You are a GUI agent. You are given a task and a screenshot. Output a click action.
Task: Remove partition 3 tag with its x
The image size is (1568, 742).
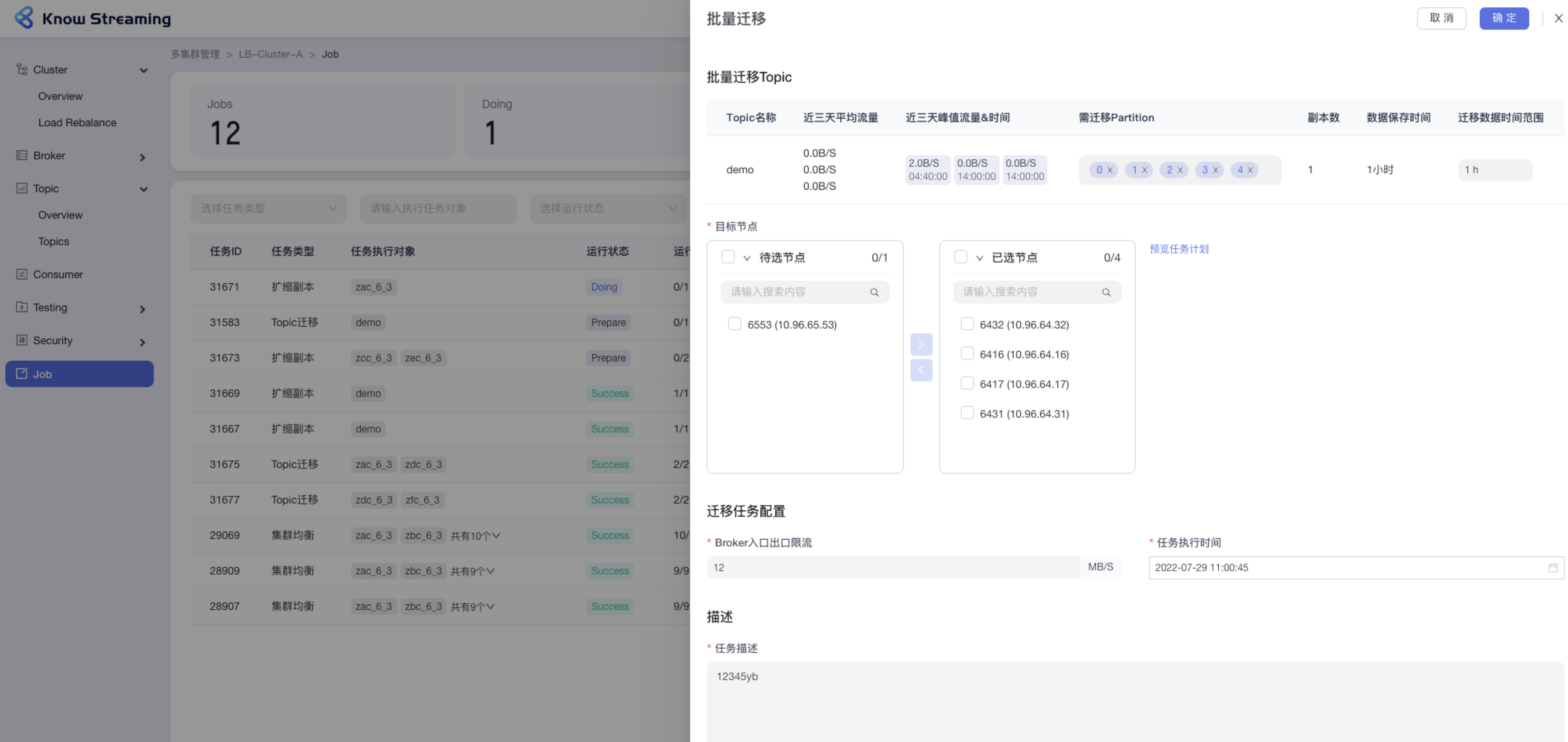[x=1215, y=170]
